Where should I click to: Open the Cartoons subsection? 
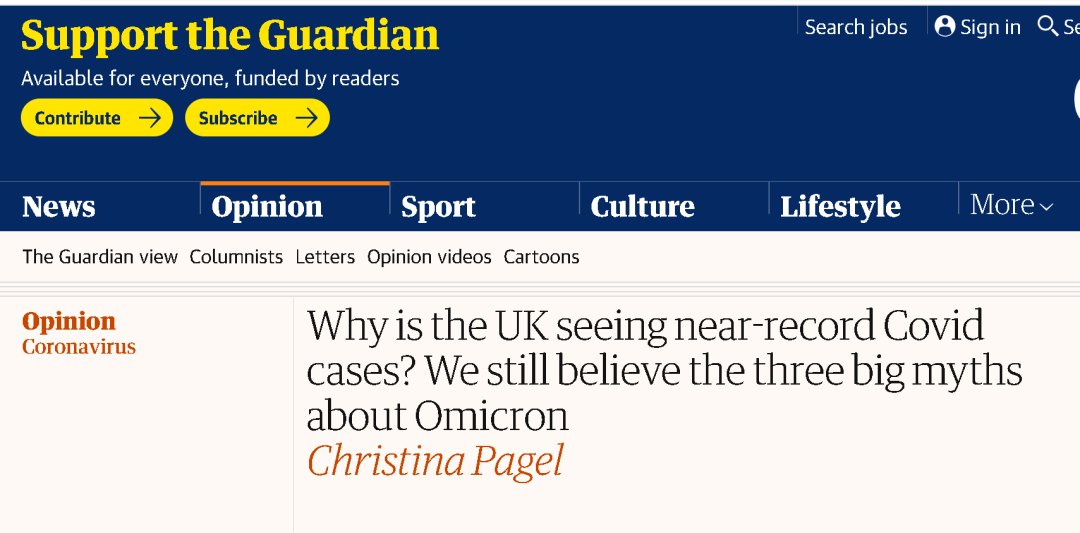click(541, 257)
